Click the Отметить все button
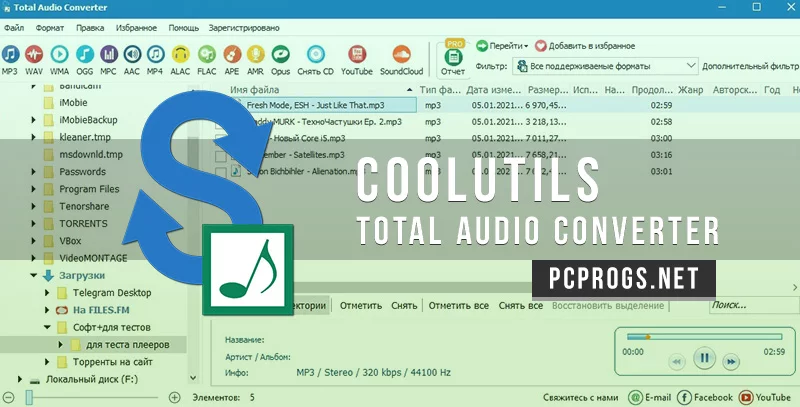Image resolution: width=800 pixels, height=407 pixels. pyautogui.click(x=459, y=306)
